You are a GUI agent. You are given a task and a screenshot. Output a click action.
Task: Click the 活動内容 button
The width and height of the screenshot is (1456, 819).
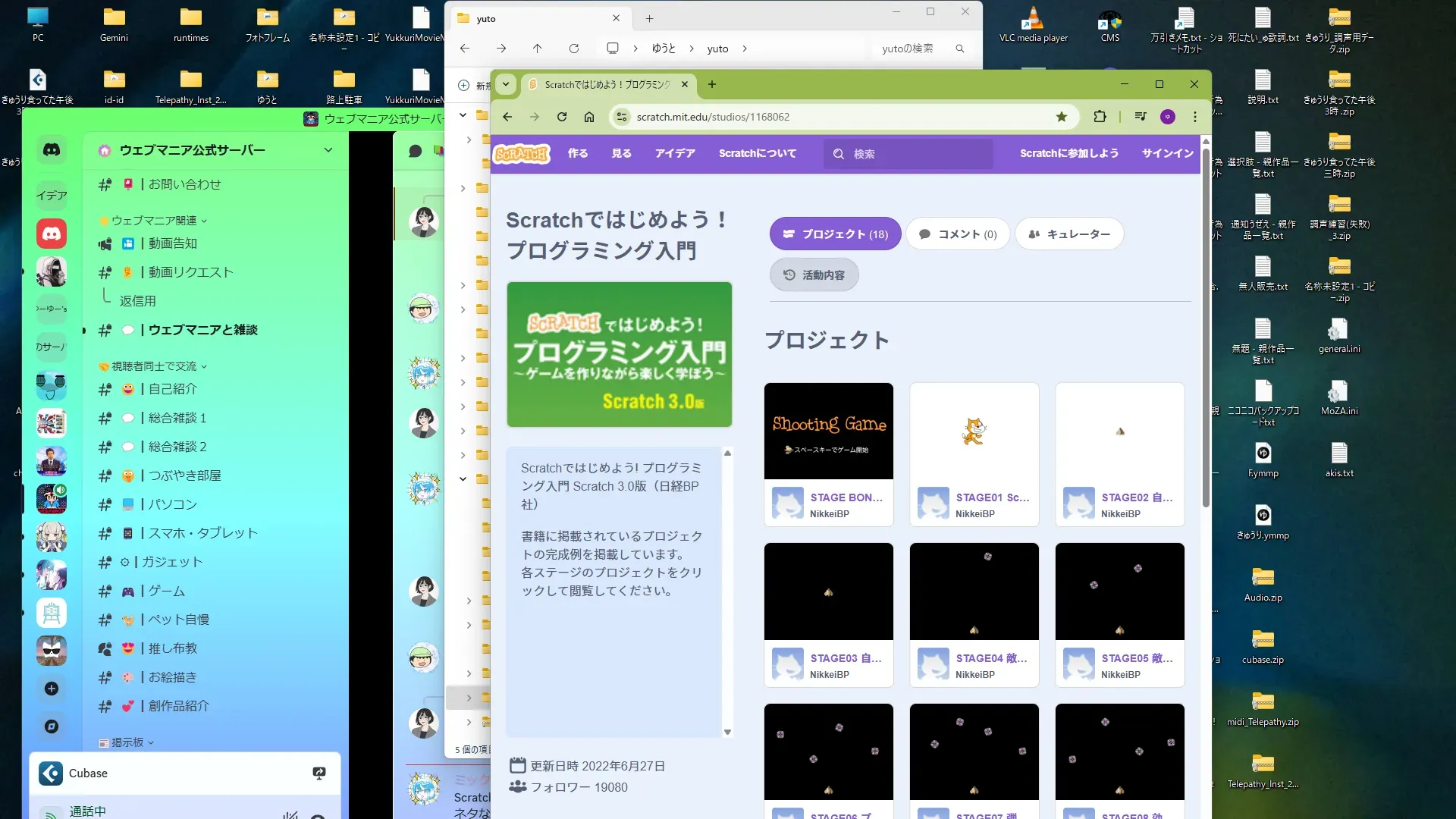(814, 275)
